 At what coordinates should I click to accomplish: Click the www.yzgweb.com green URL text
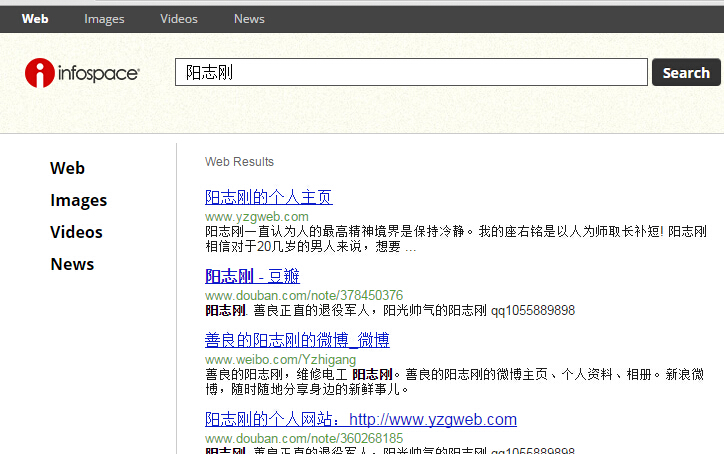[257, 217]
